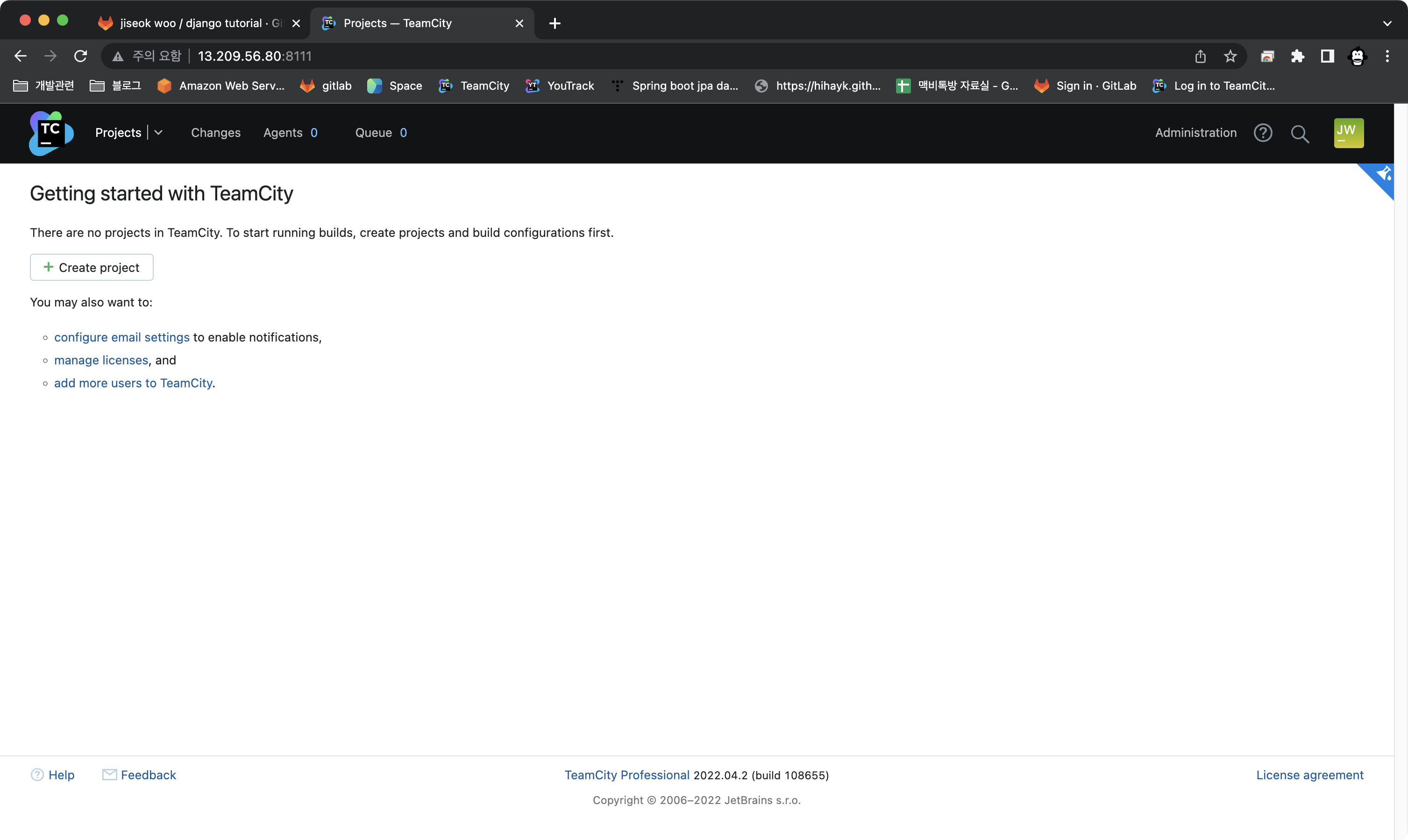1408x840 pixels.
Task: Click the address bar URL
Action: 255,56
